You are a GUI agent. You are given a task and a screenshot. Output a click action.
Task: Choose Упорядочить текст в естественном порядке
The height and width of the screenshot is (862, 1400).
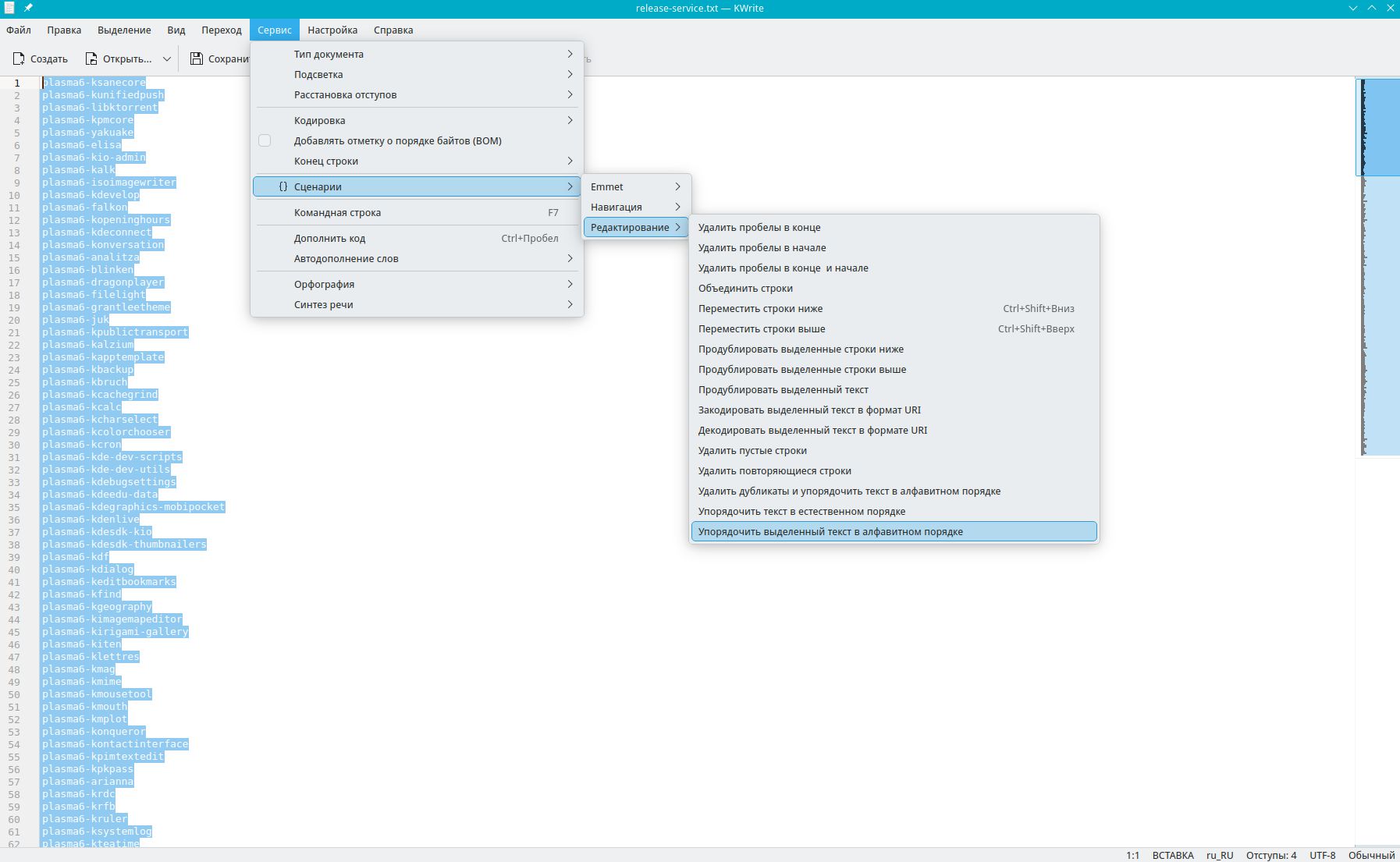894,512
